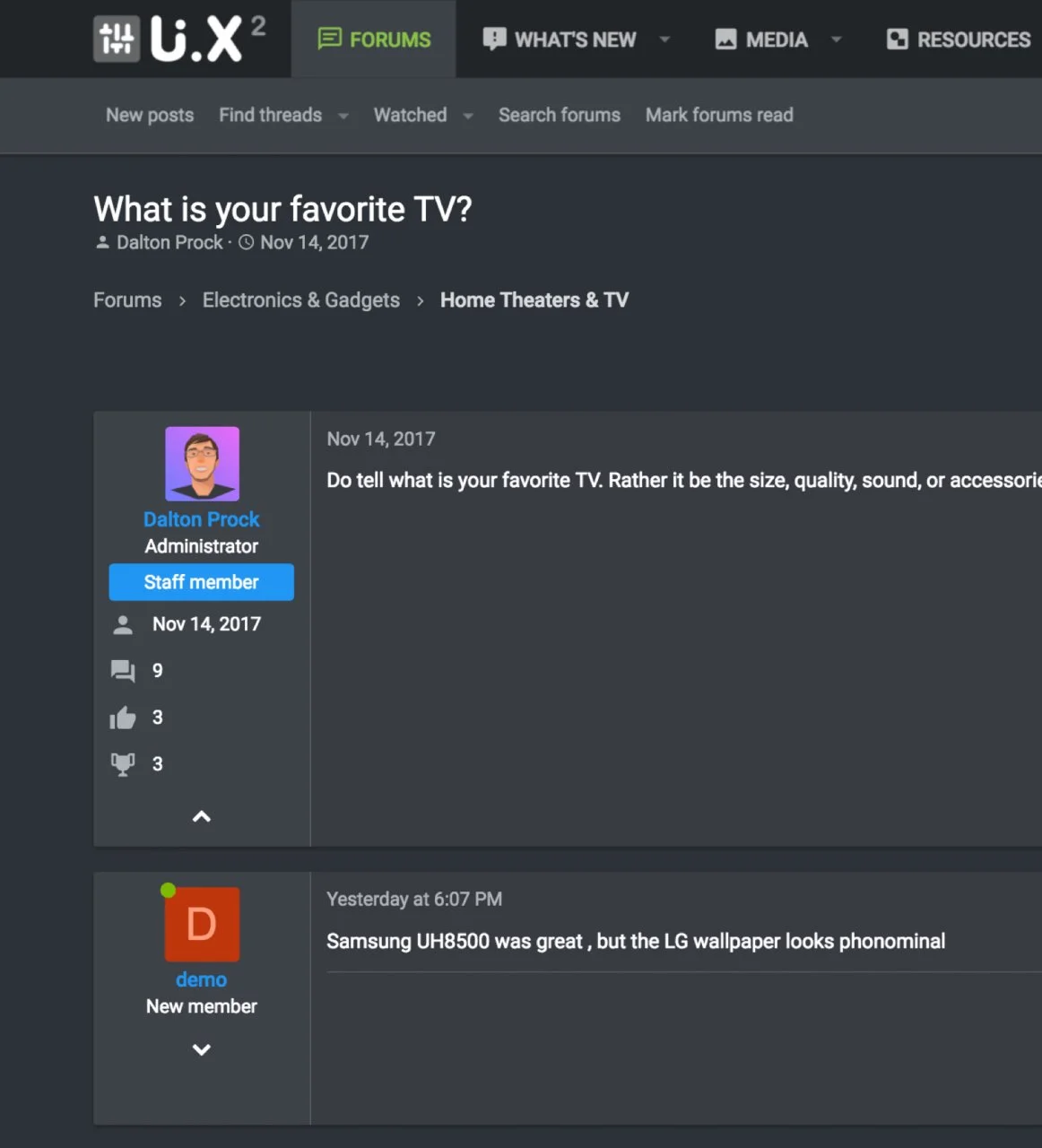Click Mark forums read
1042x1148 pixels.
(719, 115)
